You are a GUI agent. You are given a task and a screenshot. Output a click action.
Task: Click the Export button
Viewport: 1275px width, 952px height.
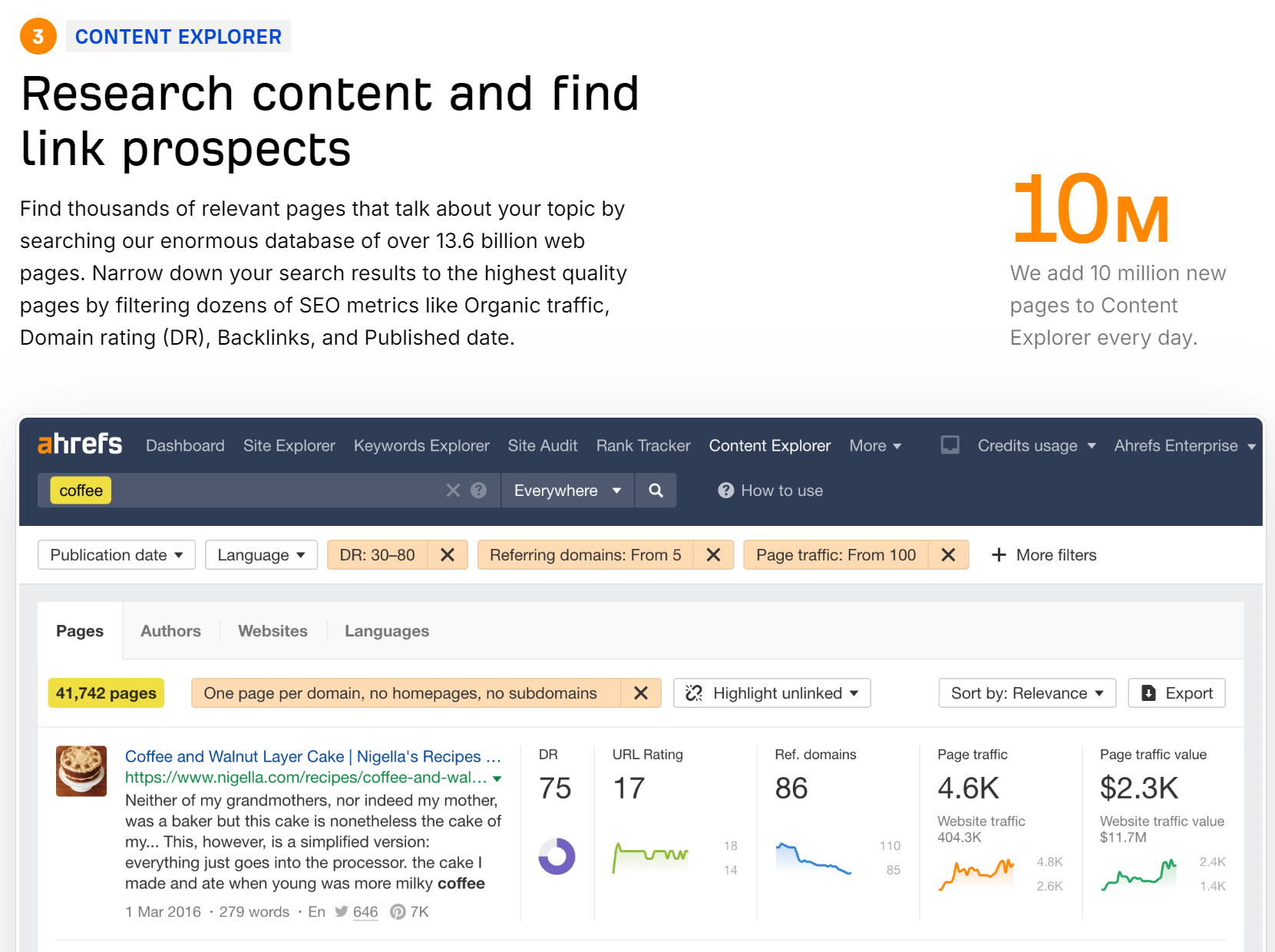[1176, 693]
